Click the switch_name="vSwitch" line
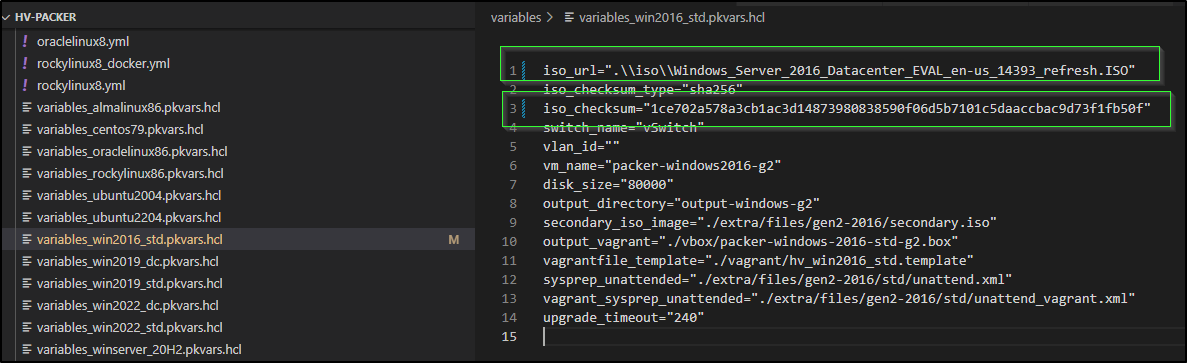Viewport: 1187px width, 363px height. [x=624, y=128]
